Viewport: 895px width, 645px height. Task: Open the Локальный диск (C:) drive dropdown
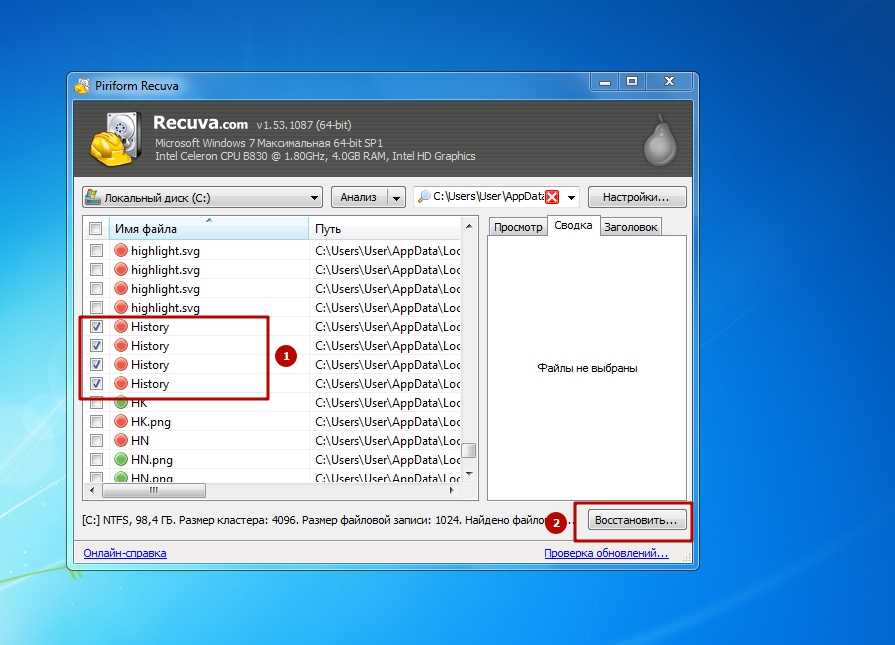(x=202, y=197)
